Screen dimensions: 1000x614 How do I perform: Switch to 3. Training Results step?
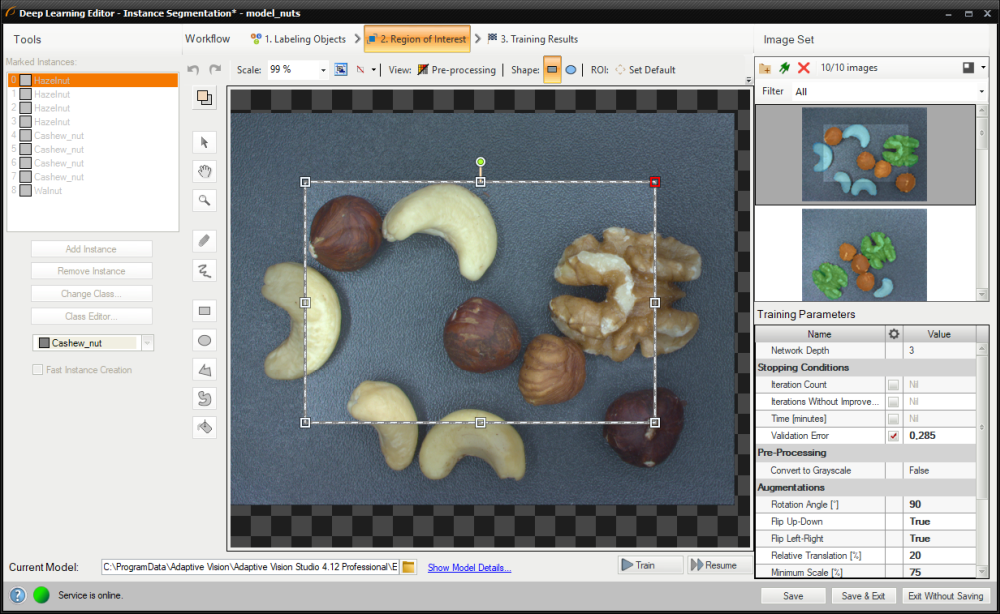point(532,39)
